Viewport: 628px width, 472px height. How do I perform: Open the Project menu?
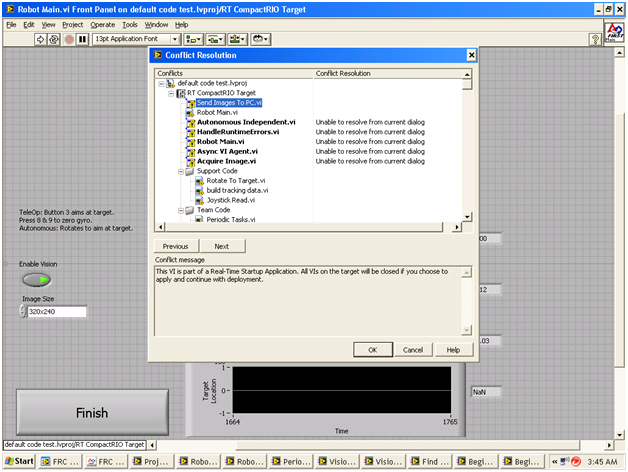[x=72, y=25]
